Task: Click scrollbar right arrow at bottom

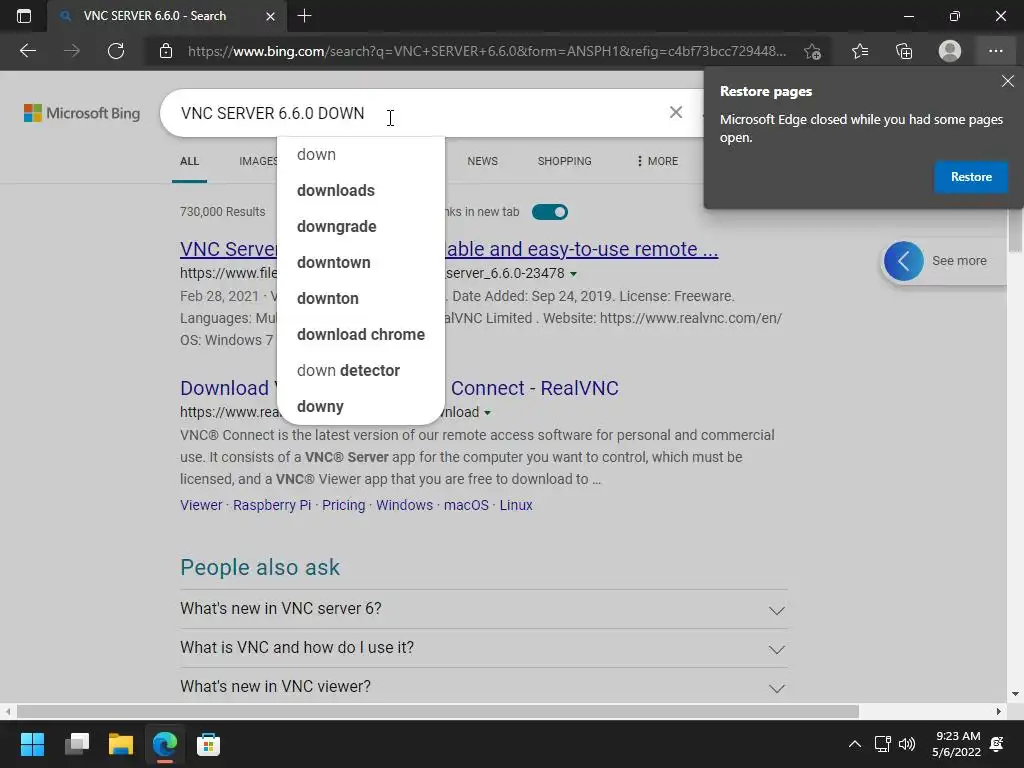Action: 999,711
